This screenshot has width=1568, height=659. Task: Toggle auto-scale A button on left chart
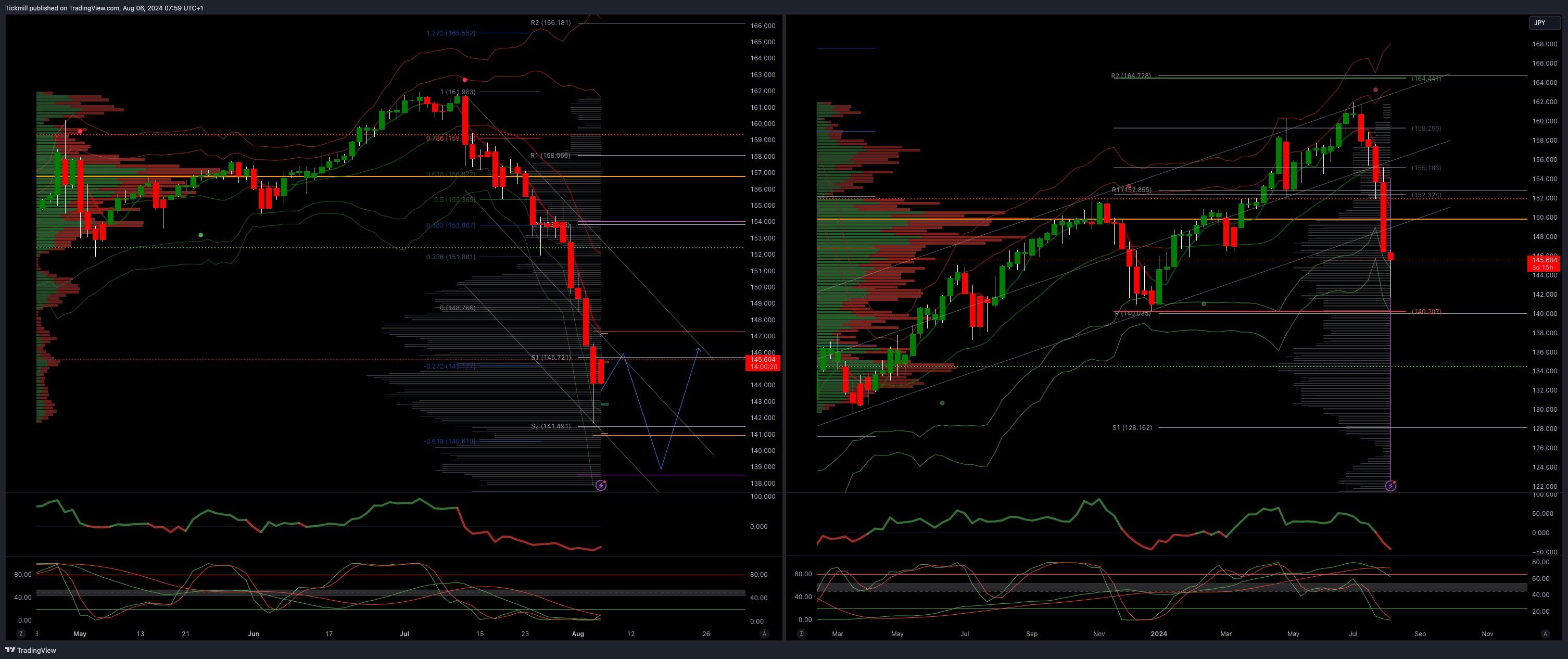764,633
